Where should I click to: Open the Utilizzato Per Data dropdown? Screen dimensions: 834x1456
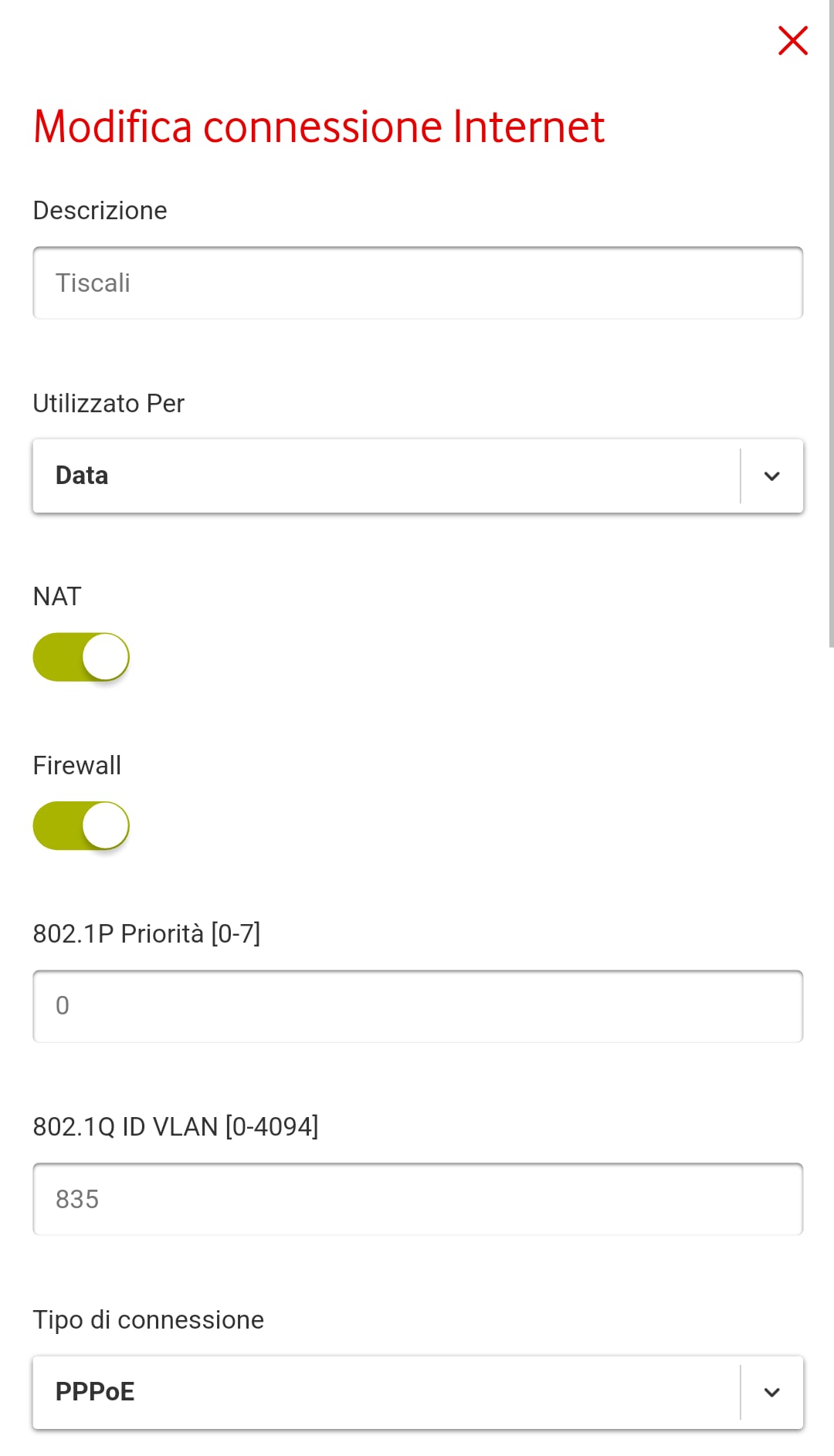pyautogui.click(x=386, y=476)
